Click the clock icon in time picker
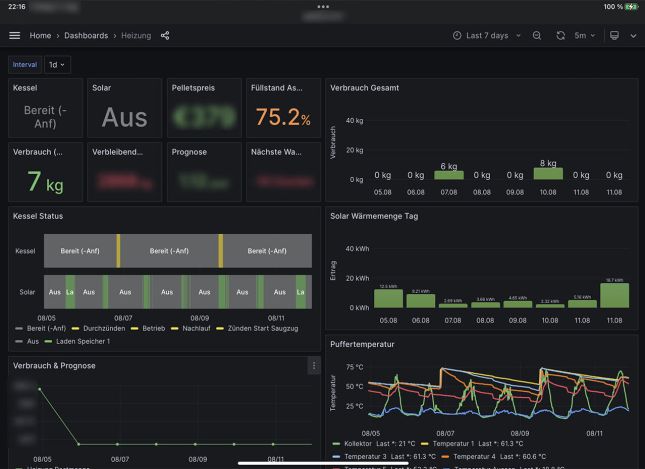 click(457, 36)
